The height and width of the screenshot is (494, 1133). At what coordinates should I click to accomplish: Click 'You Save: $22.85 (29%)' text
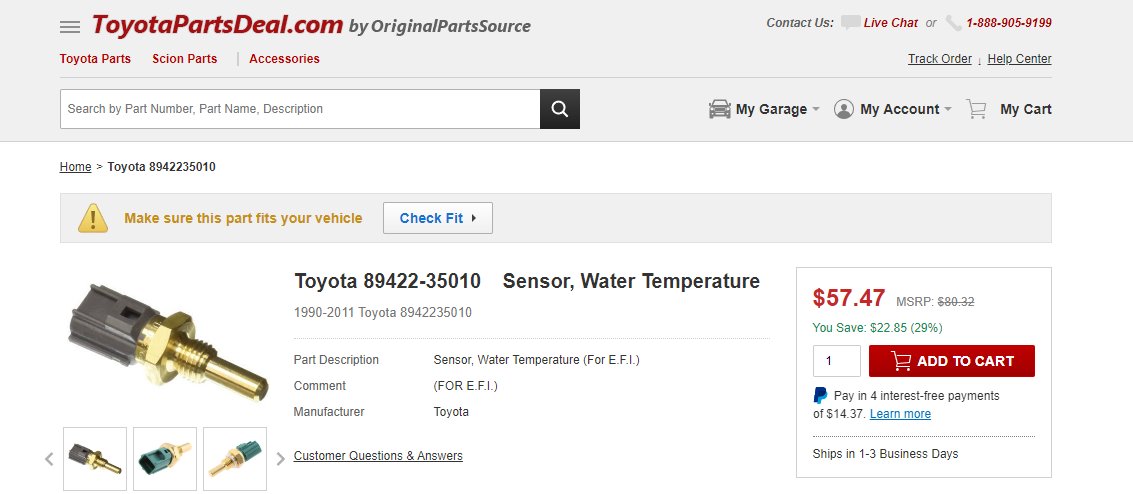(877, 328)
